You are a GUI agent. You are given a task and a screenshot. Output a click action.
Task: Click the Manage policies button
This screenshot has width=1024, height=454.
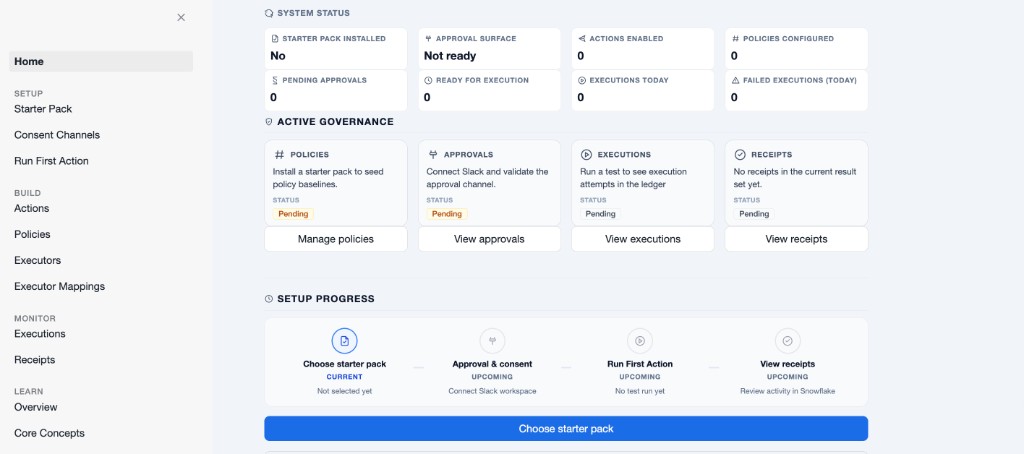pyautogui.click(x=336, y=239)
